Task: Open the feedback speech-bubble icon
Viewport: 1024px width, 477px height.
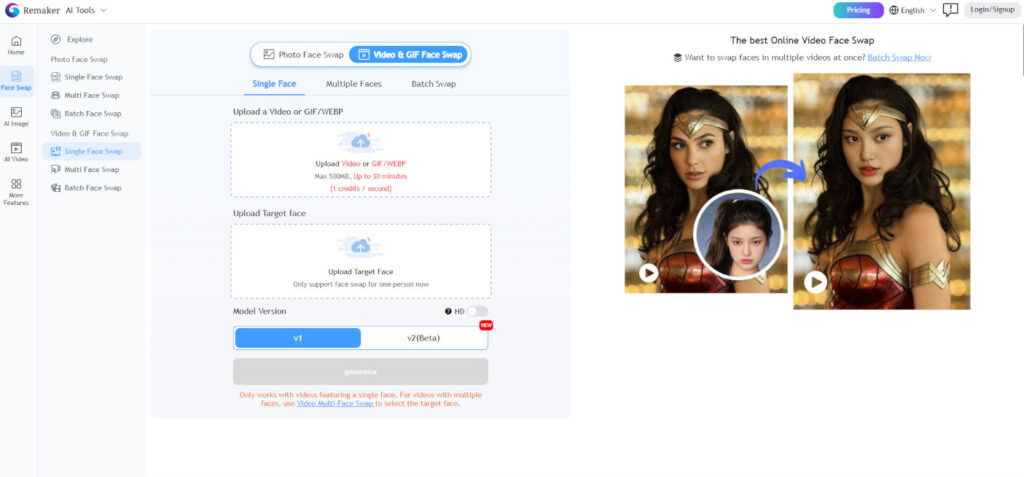Action: tap(950, 10)
